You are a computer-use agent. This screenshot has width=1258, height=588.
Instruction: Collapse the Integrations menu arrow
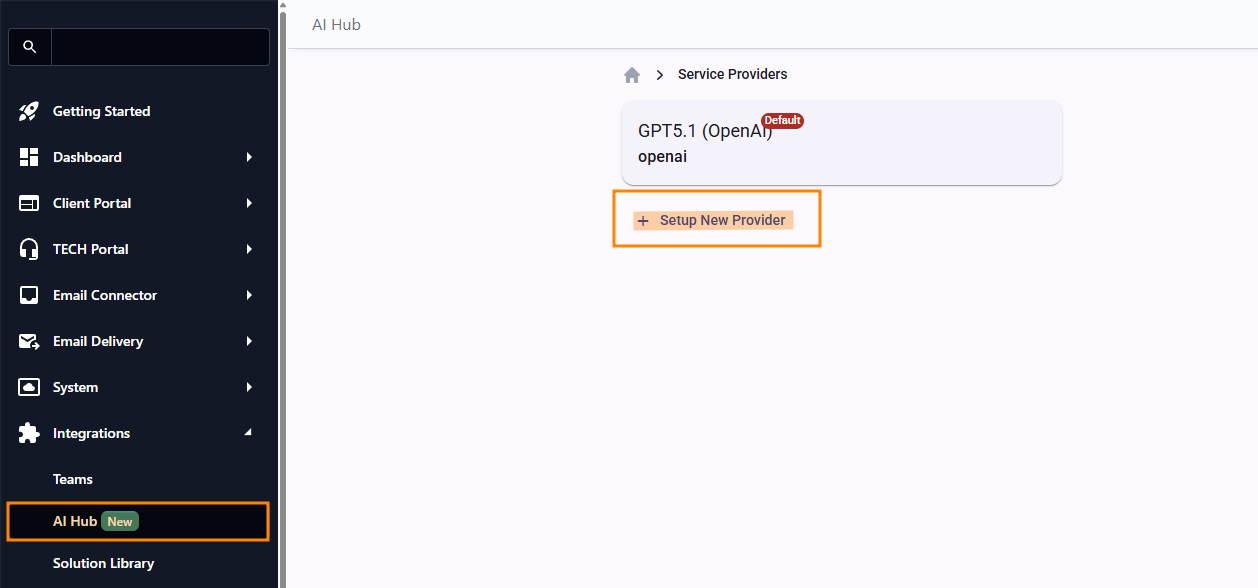(x=249, y=433)
